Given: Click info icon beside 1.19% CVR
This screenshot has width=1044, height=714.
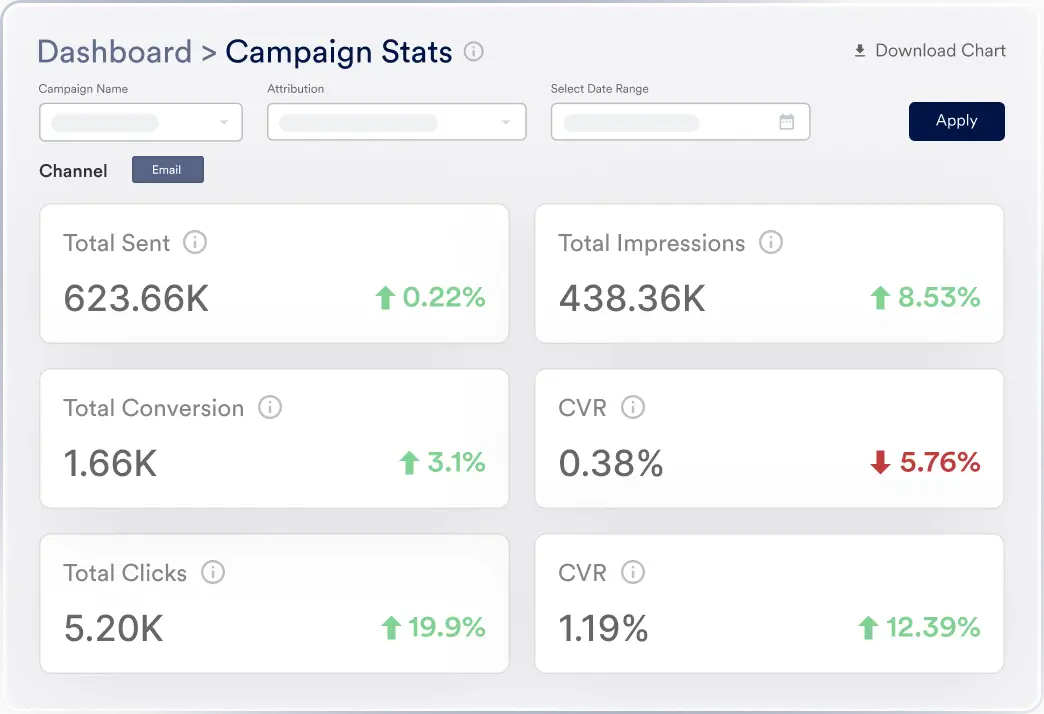Looking at the screenshot, I should point(632,572).
